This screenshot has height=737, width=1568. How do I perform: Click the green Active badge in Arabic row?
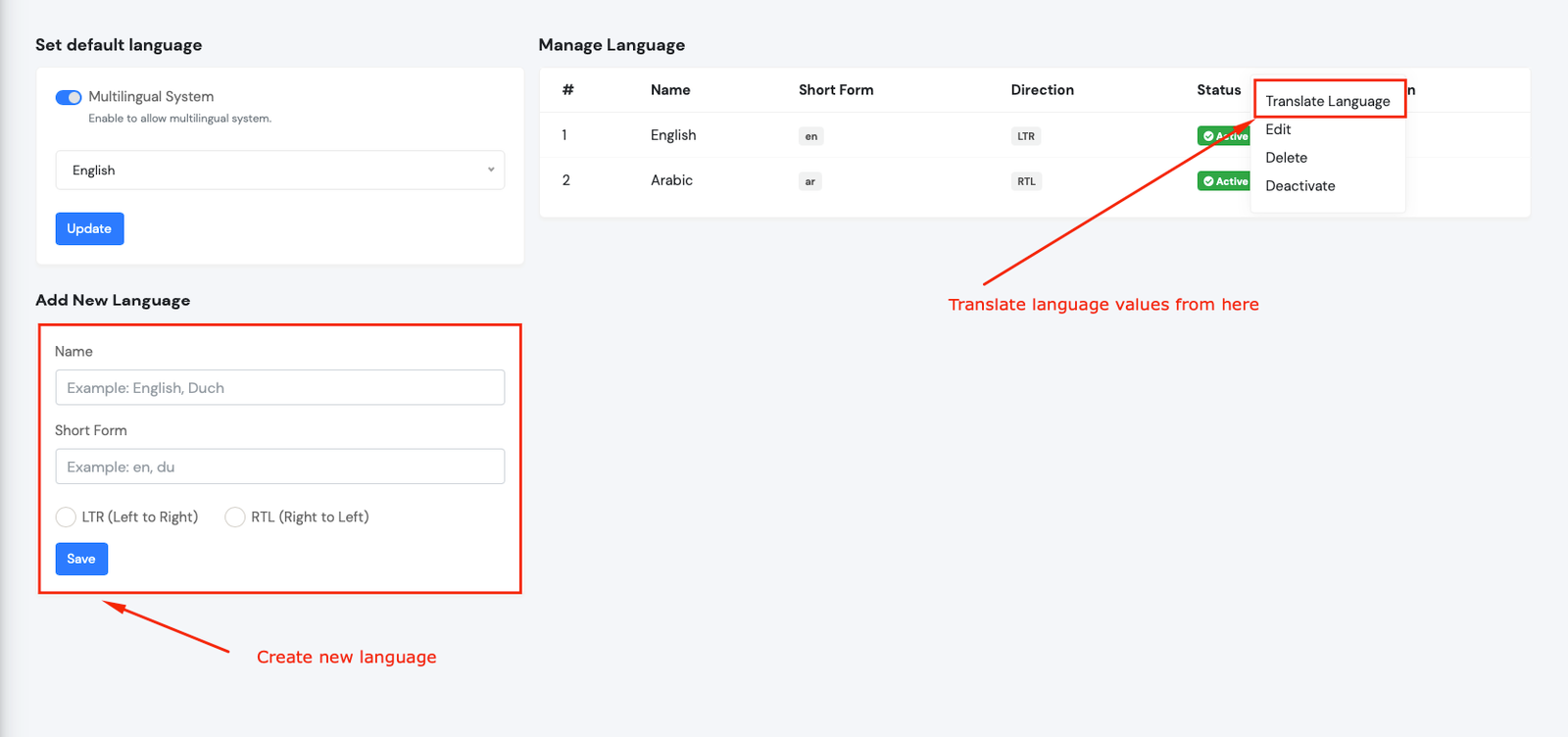[x=1224, y=181]
